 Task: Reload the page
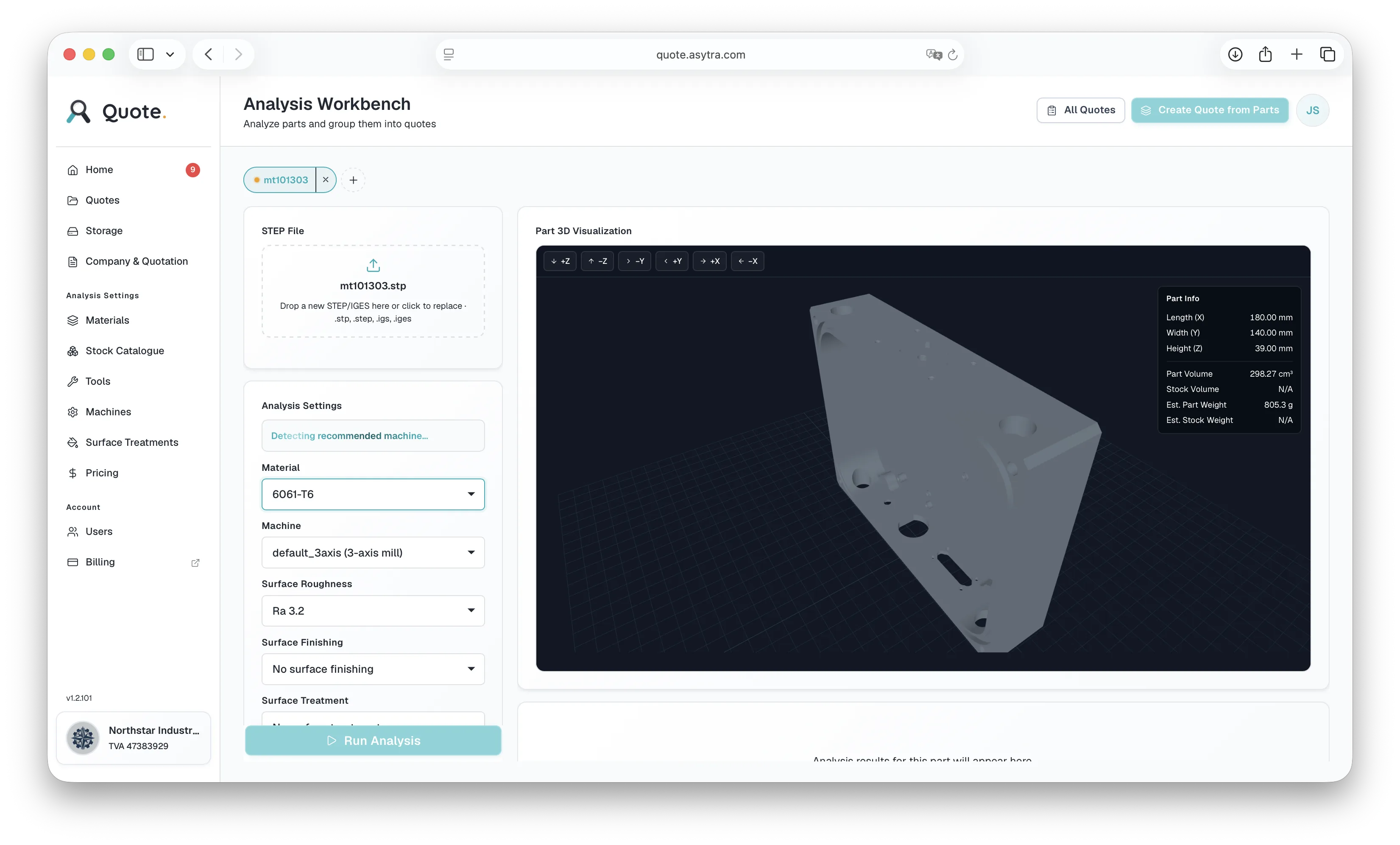pos(953,55)
